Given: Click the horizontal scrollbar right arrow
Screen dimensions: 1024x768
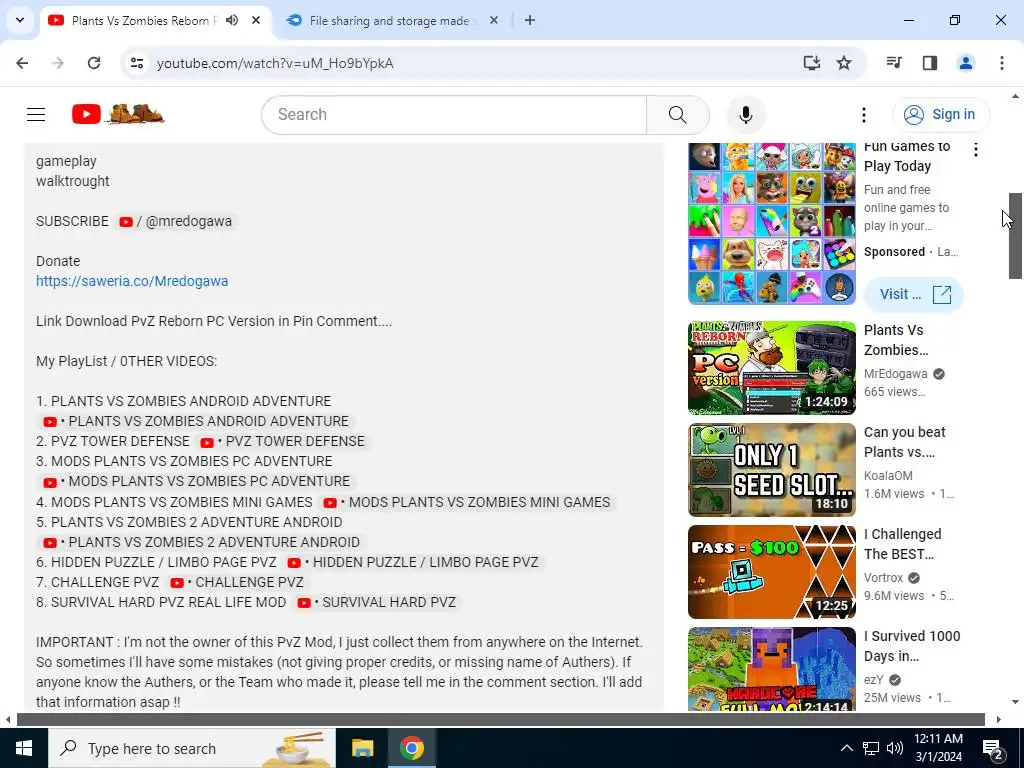Looking at the screenshot, I should point(999,720).
